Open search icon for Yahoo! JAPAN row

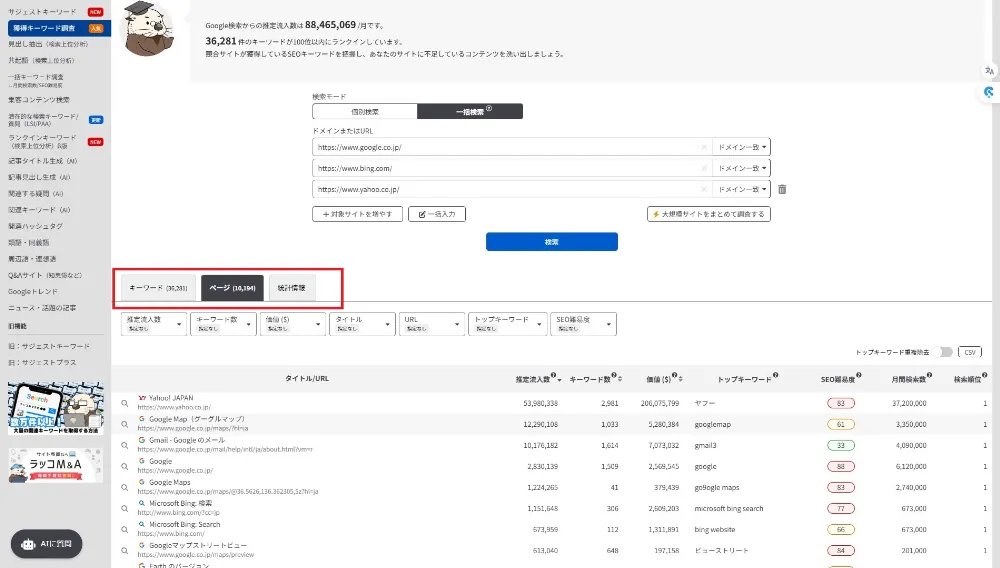(x=124, y=404)
